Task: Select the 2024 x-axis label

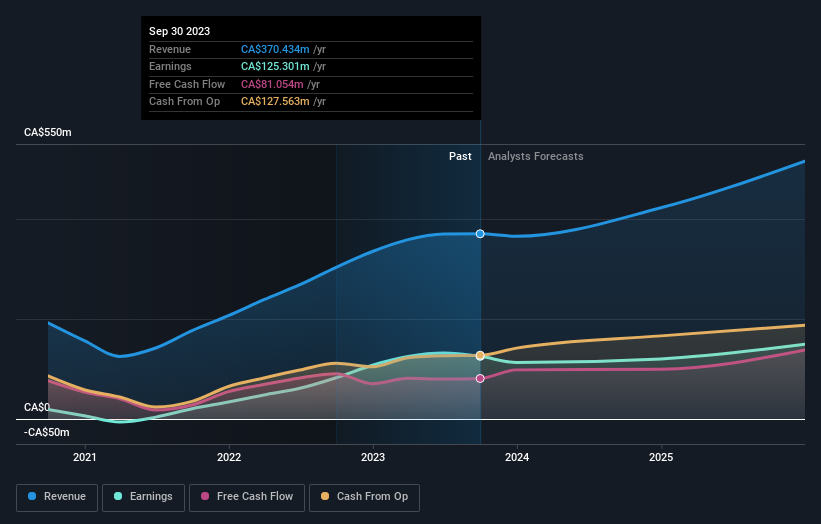Action: pos(517,457)
